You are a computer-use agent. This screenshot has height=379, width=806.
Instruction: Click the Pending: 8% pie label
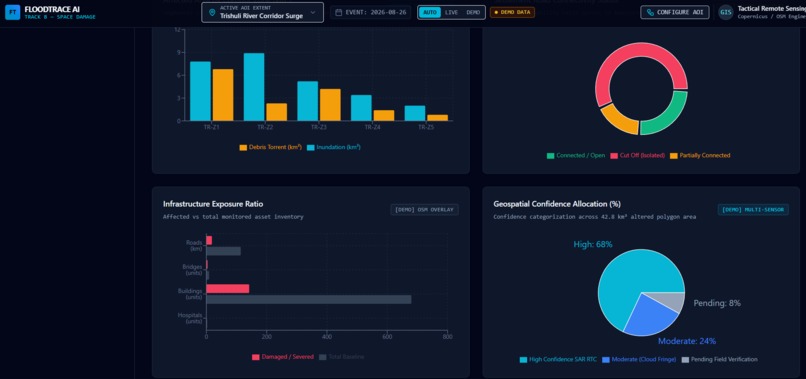point(717,303)
